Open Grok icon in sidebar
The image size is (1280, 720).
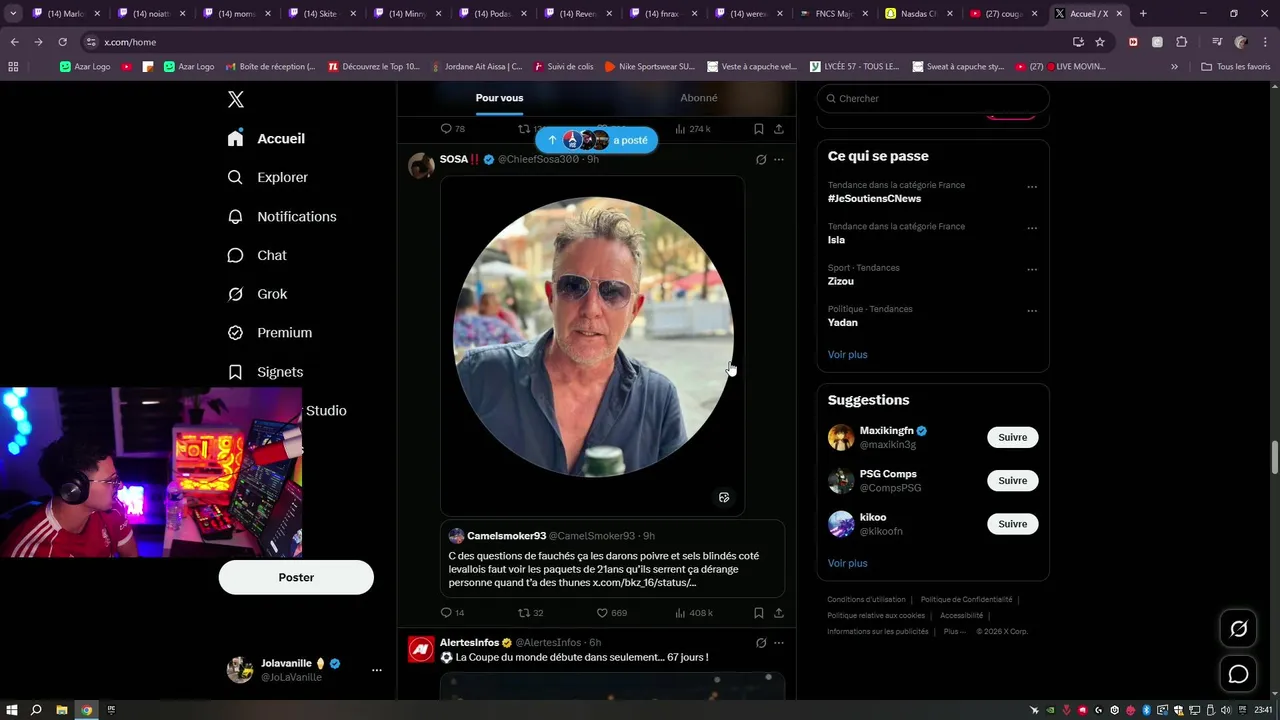point(235,294)
